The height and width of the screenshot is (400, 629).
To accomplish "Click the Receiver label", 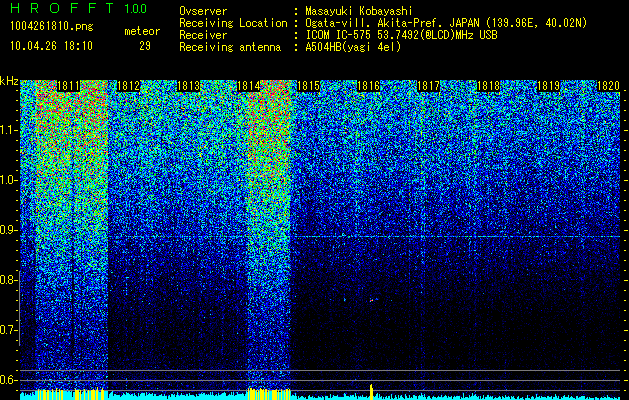I will pyautogui.click(x=203, y=35).
